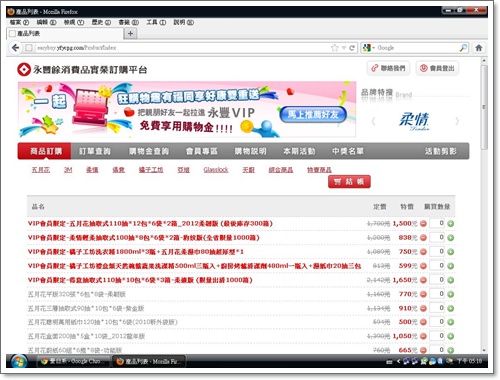
Task: Decrease quantity on the 1,650元 row
Action: click(x=423, y=280)
